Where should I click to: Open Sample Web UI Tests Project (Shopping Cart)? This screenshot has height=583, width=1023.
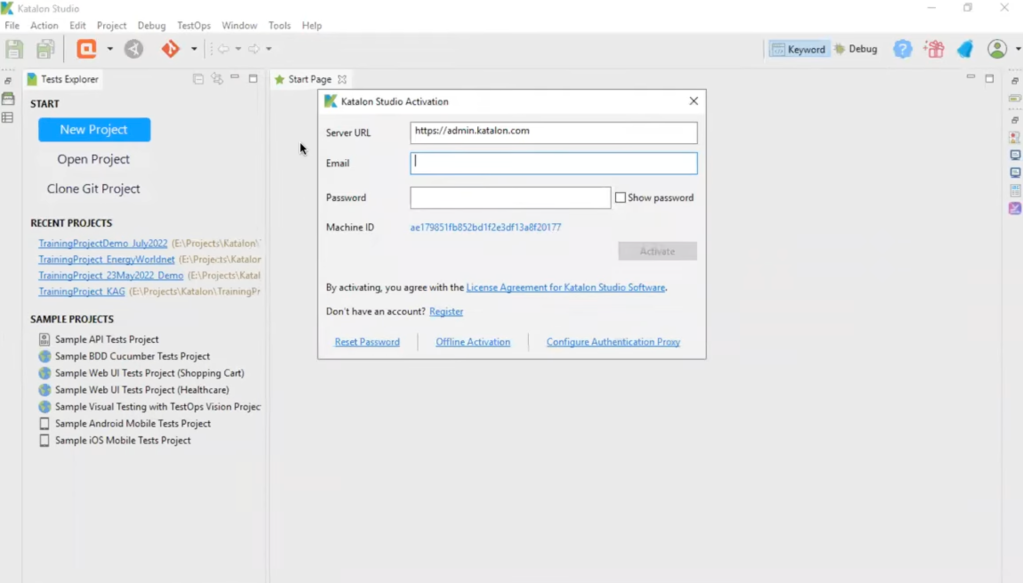pos(149,373)
